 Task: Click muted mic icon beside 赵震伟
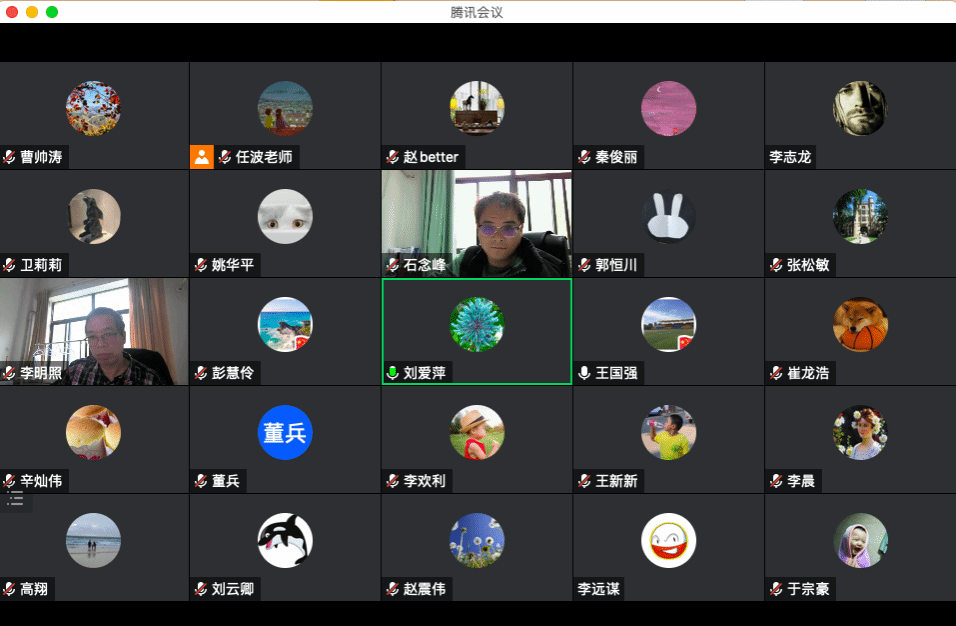click(x=393, y=589)
